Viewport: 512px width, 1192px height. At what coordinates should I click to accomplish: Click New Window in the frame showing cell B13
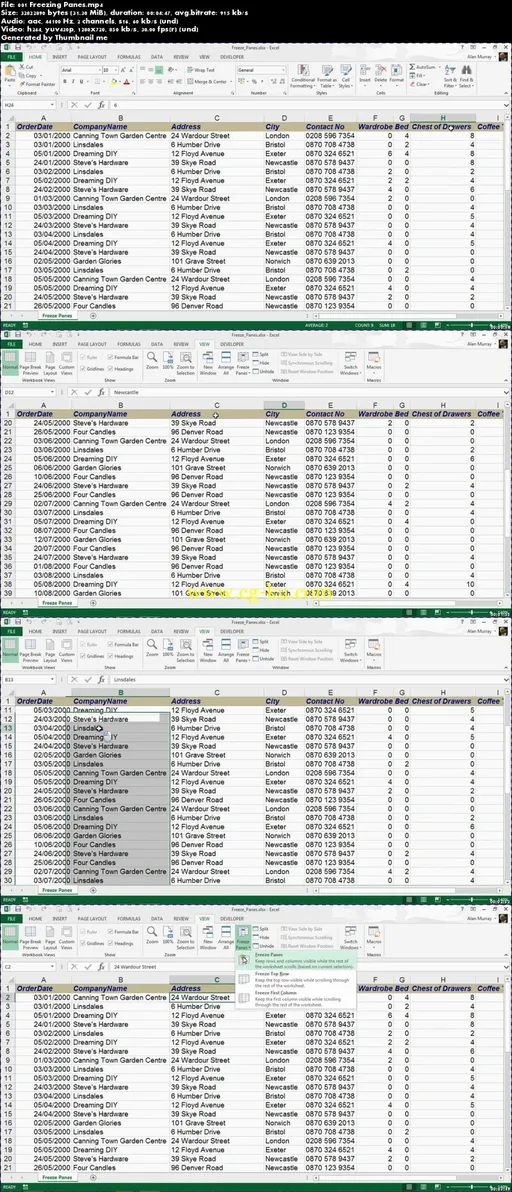tap(208, 648)
